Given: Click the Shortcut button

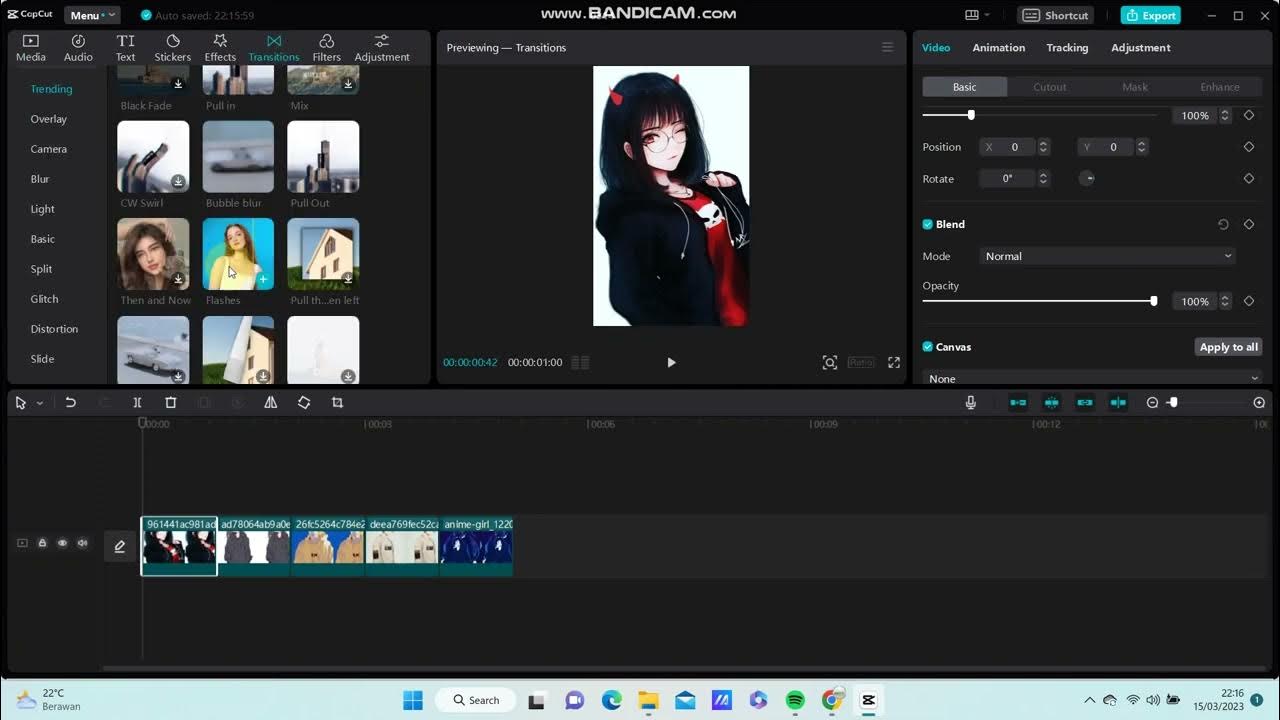Looking at the screenshot, I should (x=1056, y=15).
